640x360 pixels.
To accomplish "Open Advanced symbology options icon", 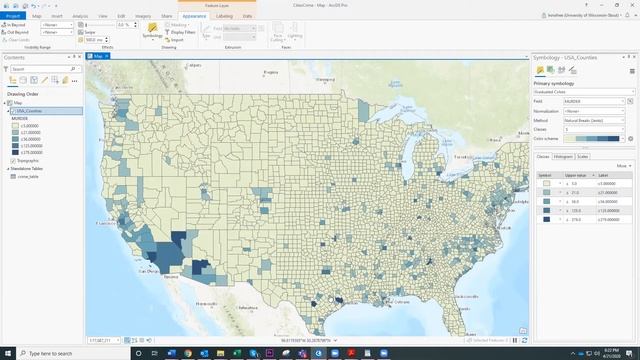I will [573, 70].
